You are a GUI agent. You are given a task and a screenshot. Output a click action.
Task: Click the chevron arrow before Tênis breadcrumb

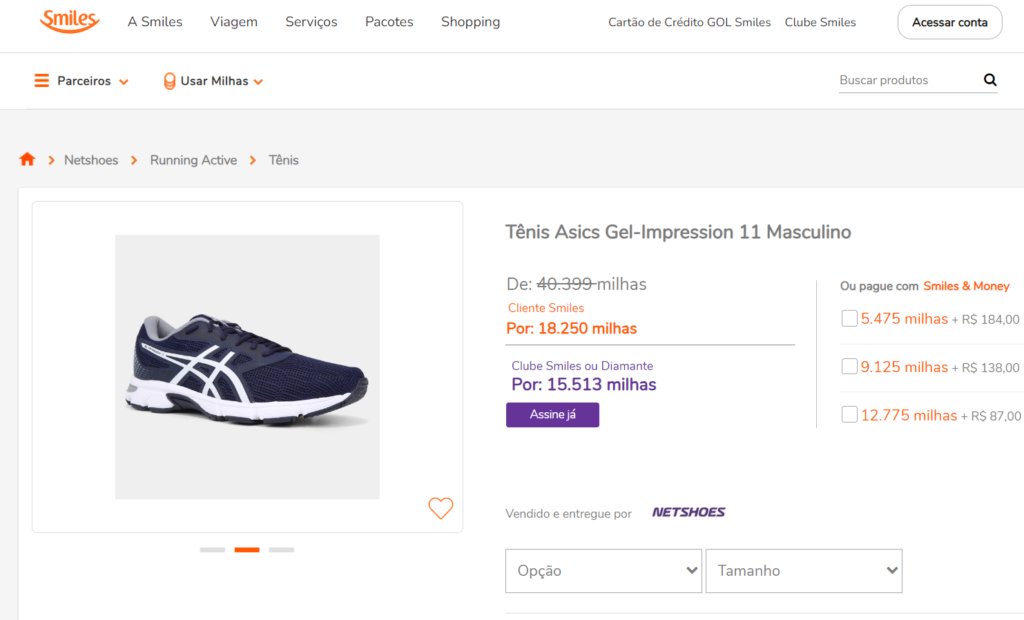click(x=253, y=160)
